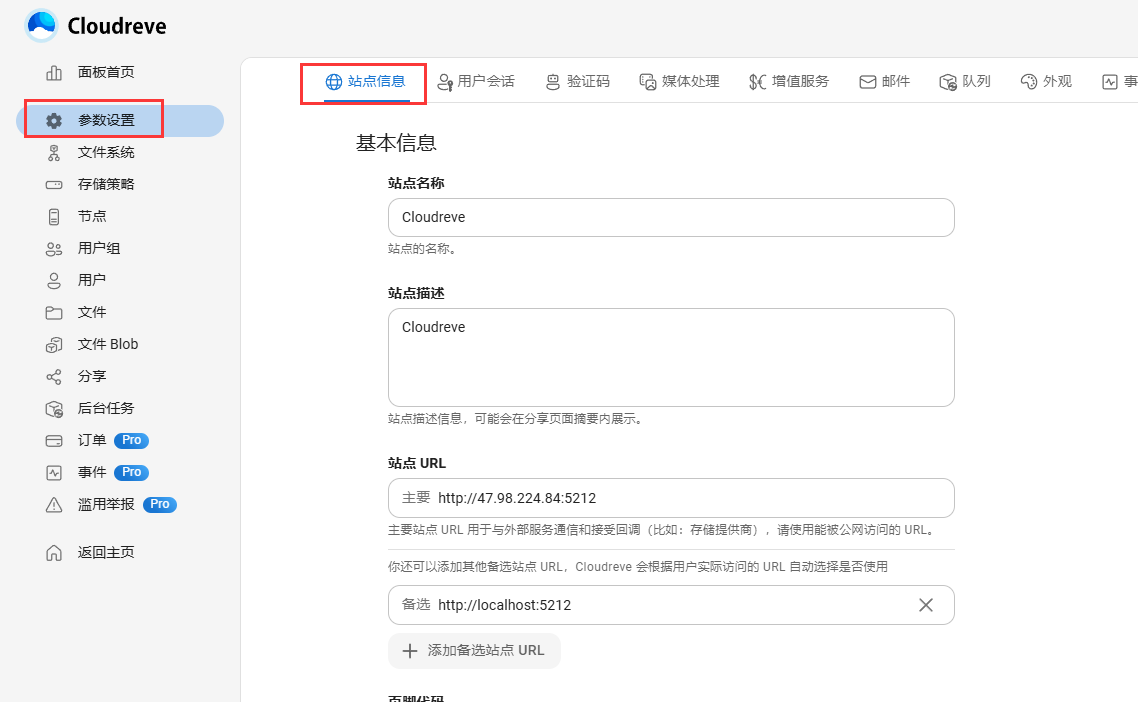Click the 基本信息 heading

pos(396,143)
